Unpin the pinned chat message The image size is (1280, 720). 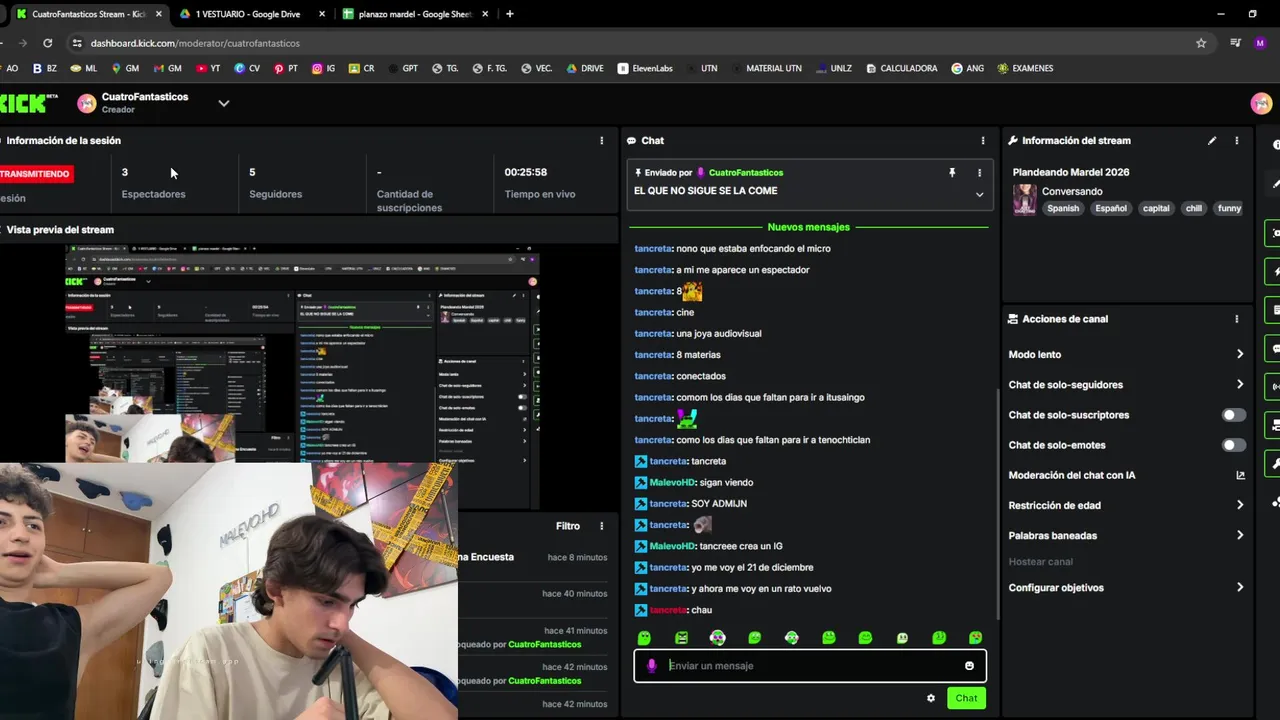point(952,173)
